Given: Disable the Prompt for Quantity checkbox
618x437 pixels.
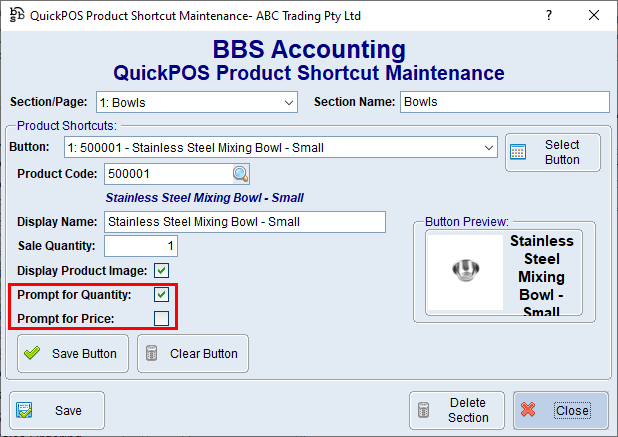Looking at the screenshot, I should (x=161, y=295).
